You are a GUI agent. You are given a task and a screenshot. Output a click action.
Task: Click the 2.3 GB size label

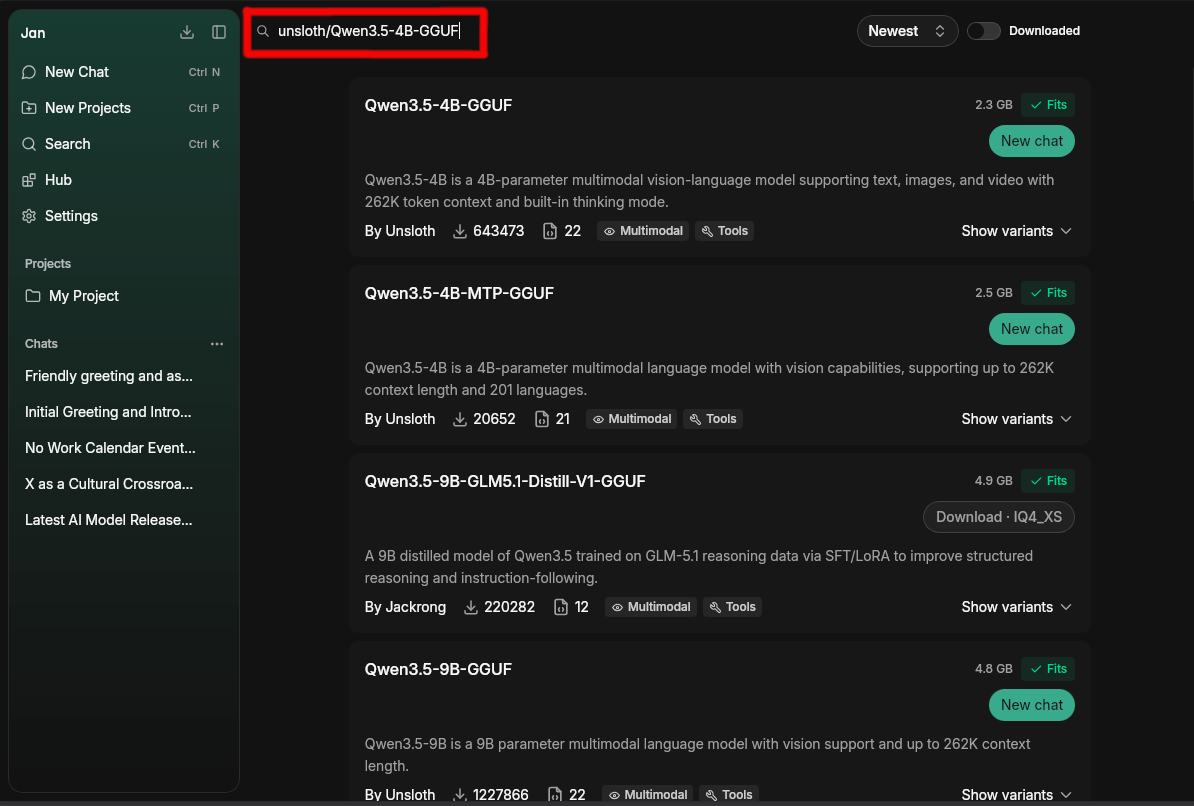(x=993, y=105)
